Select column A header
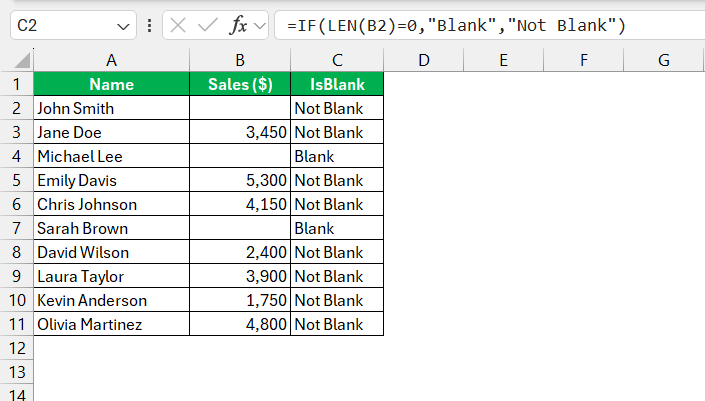Image resolution: width=705 pixels, height=401 pixels. (112, 60)
